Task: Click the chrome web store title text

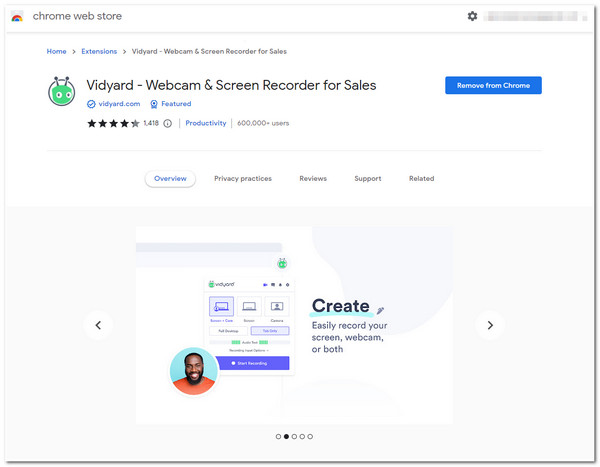Action: click(x=77, y=16)
